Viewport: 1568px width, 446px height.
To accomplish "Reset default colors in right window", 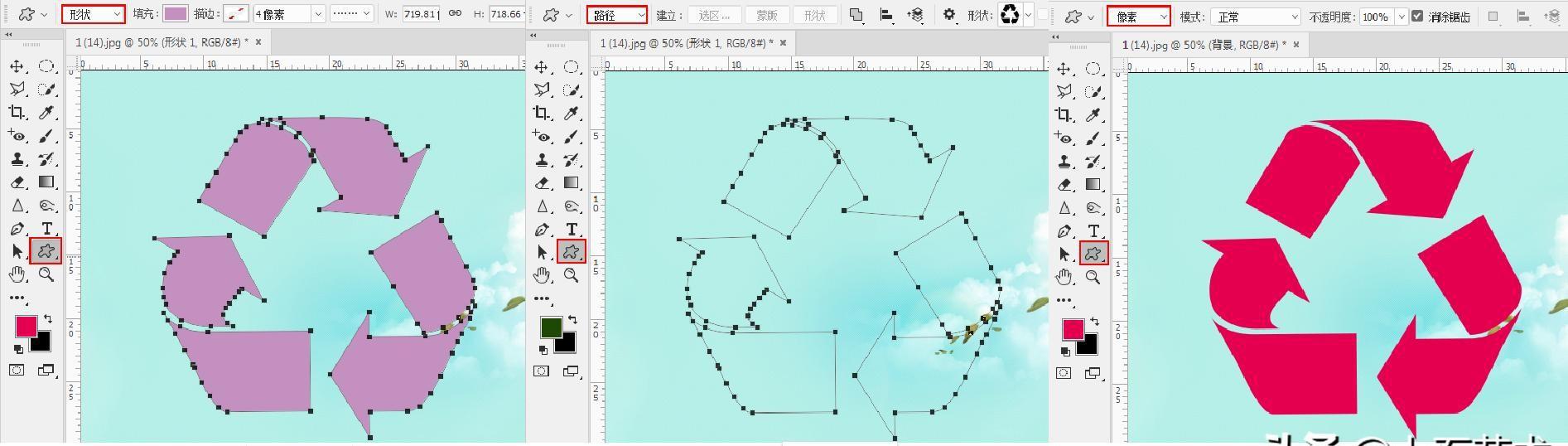I will [x=1065, y=352].
